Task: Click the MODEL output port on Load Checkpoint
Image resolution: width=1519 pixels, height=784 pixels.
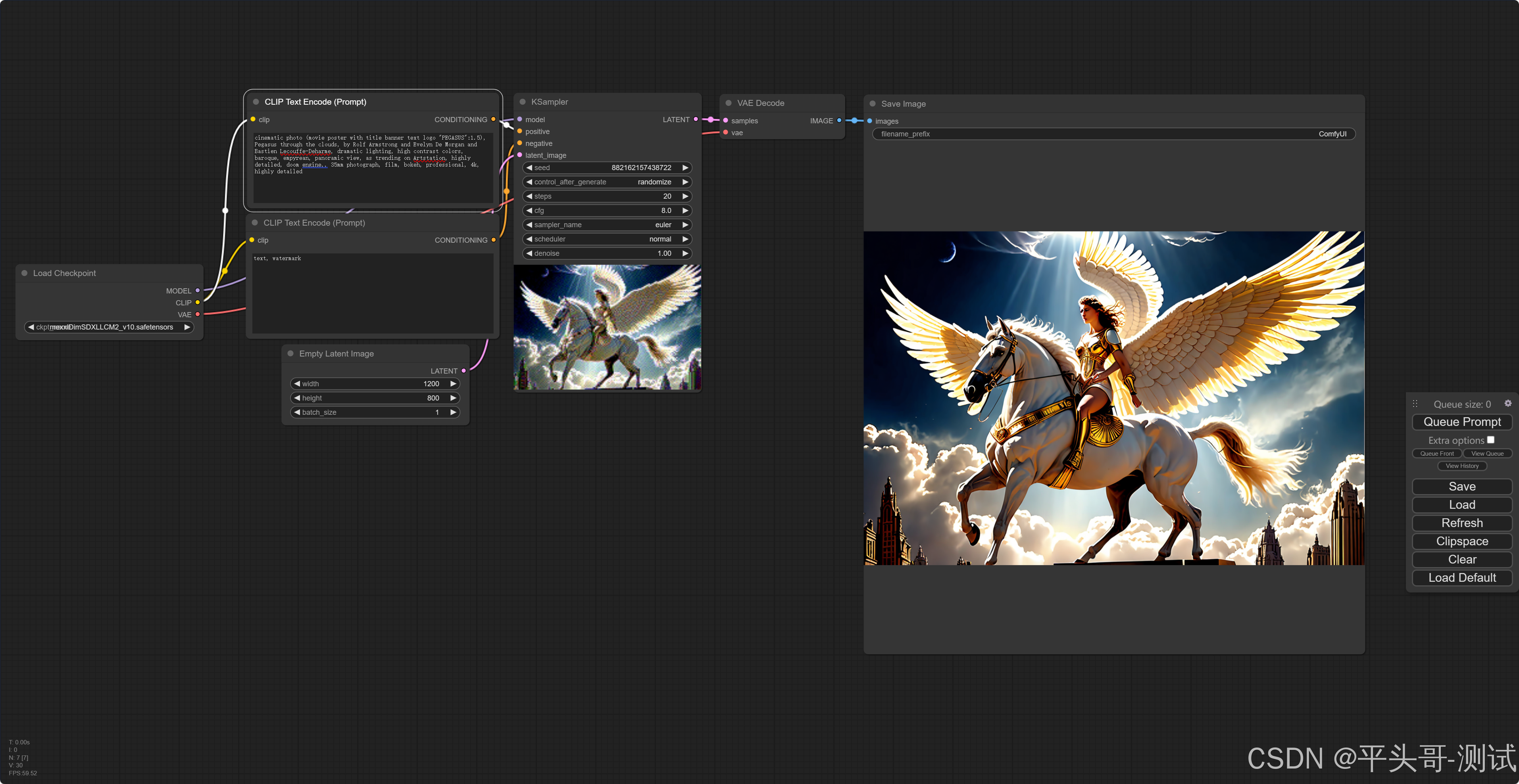Action: pos(198,291)
